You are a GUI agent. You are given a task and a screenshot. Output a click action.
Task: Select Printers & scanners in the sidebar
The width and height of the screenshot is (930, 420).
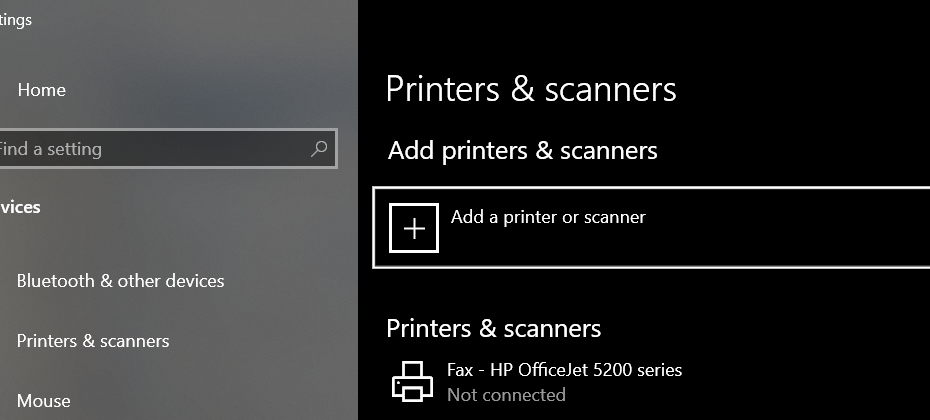[93, 341]
